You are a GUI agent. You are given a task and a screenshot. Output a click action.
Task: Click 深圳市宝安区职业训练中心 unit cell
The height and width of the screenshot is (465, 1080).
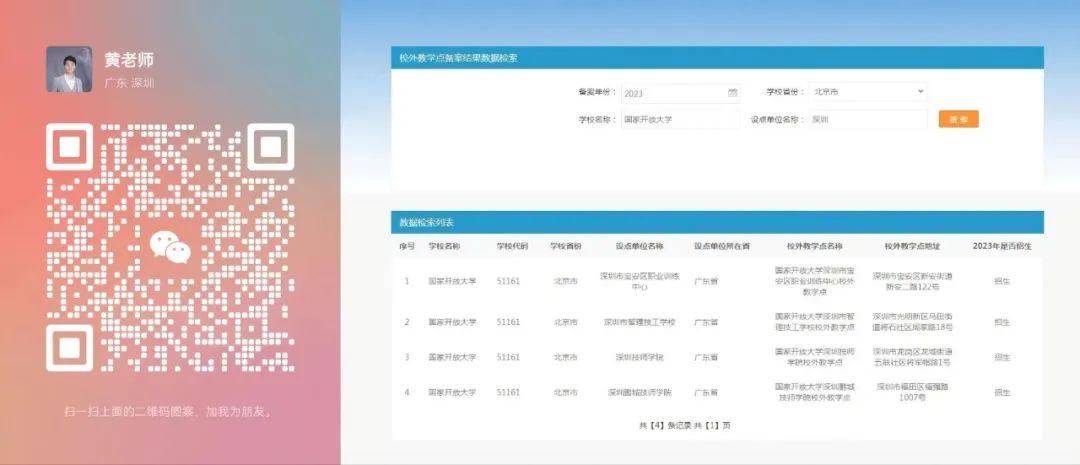tap(639, 281)
